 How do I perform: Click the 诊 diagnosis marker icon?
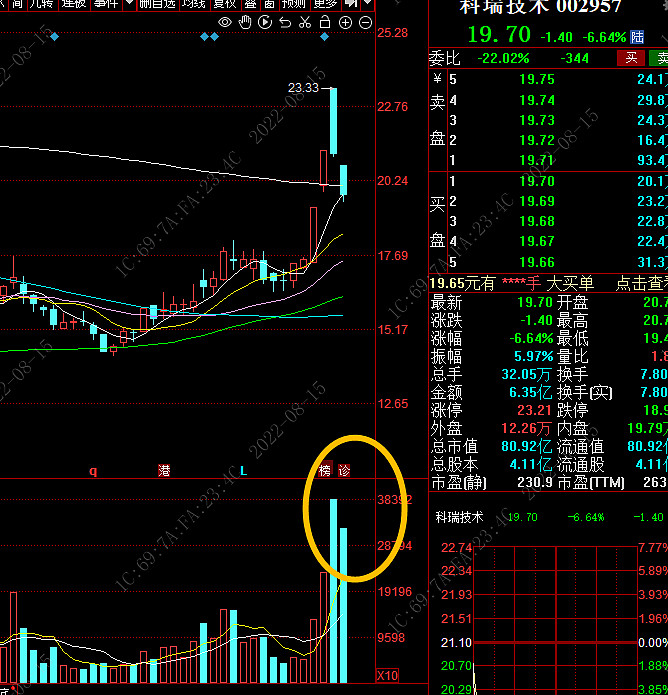pyautogui.click(x=344, y=470)
